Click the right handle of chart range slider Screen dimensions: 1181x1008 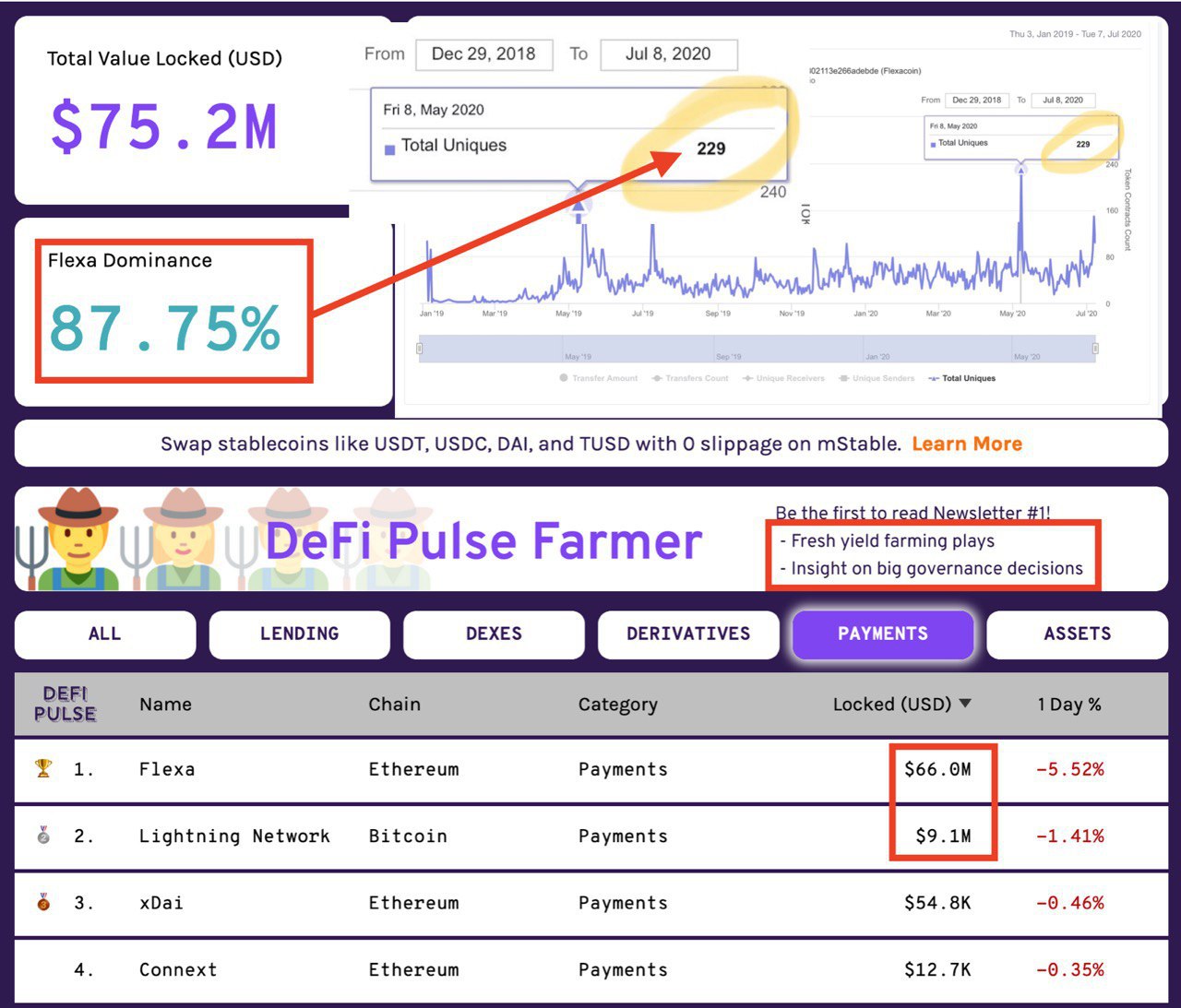1095,349
